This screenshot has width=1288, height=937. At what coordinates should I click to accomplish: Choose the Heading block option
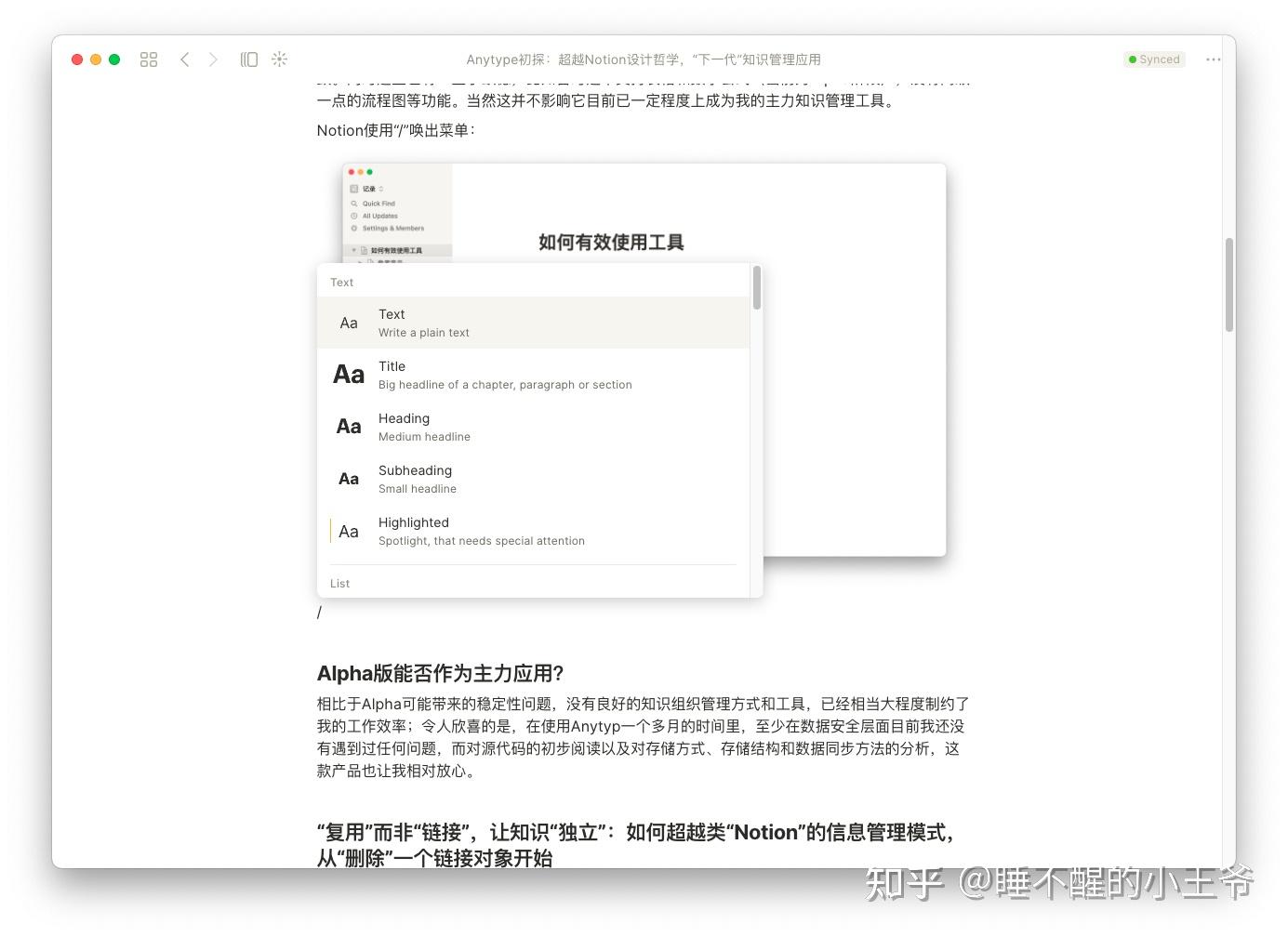(x=533, y=427)
